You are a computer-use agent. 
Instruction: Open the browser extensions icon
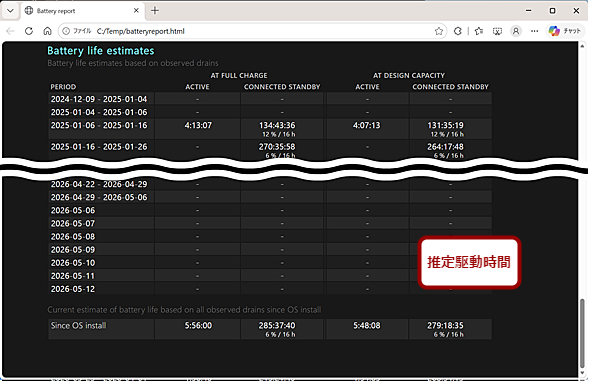tap(458, 31)
